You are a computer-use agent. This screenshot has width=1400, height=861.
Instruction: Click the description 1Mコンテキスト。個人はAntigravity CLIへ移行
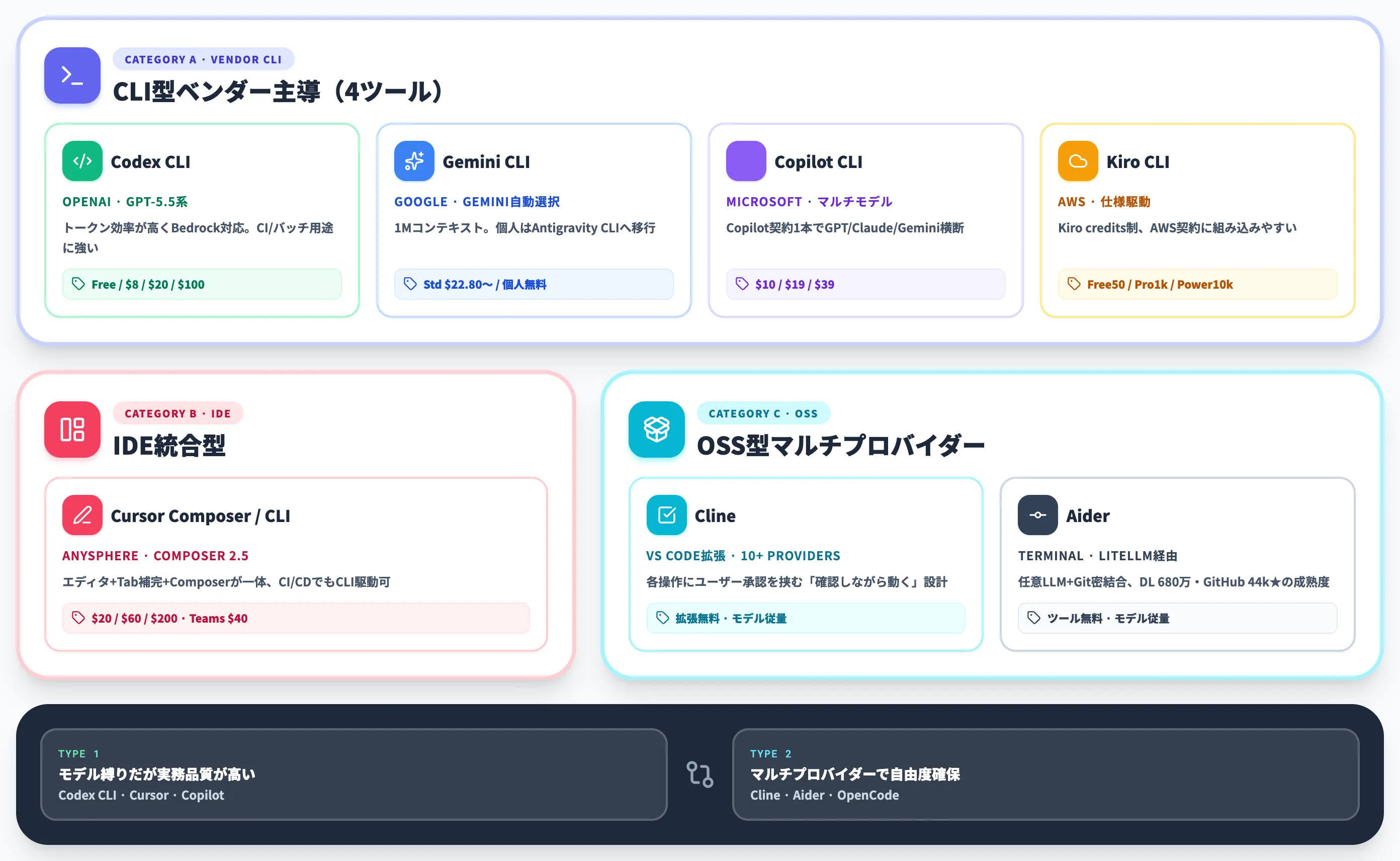tap(525, 228)
